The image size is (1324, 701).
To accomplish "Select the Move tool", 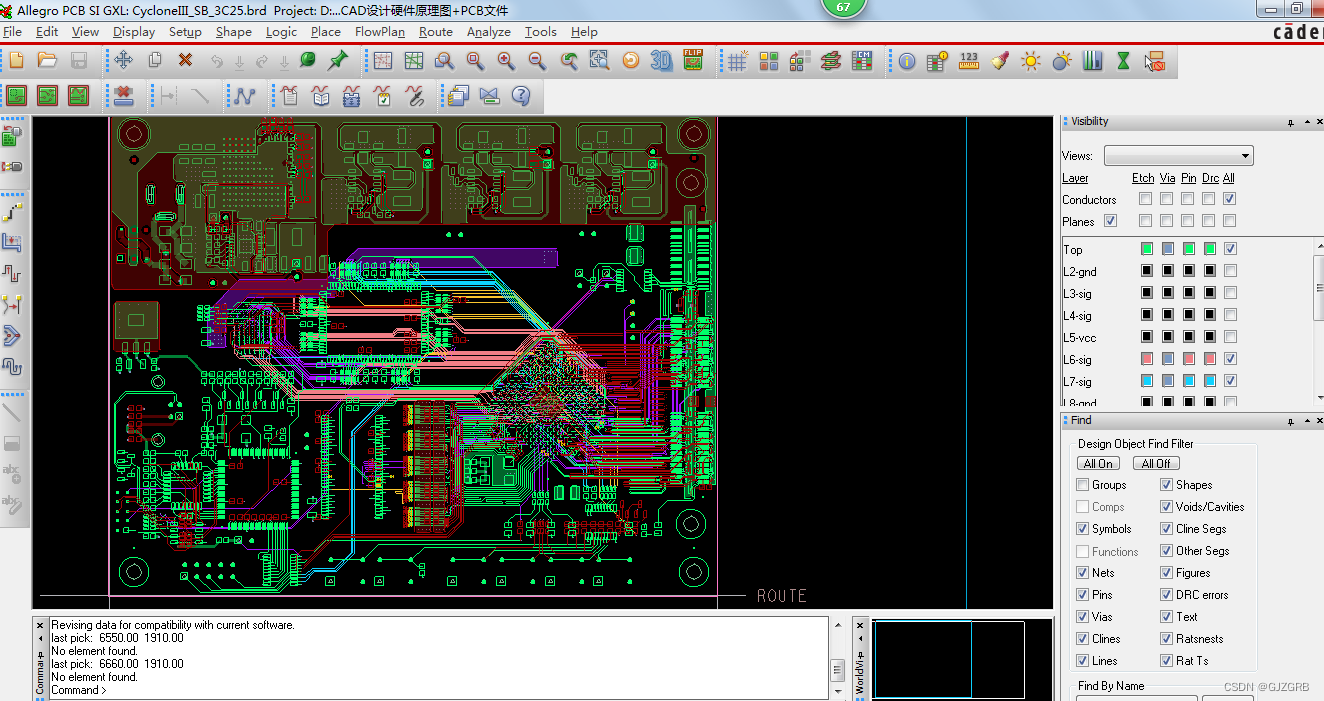I will click(x=125, y=60).
